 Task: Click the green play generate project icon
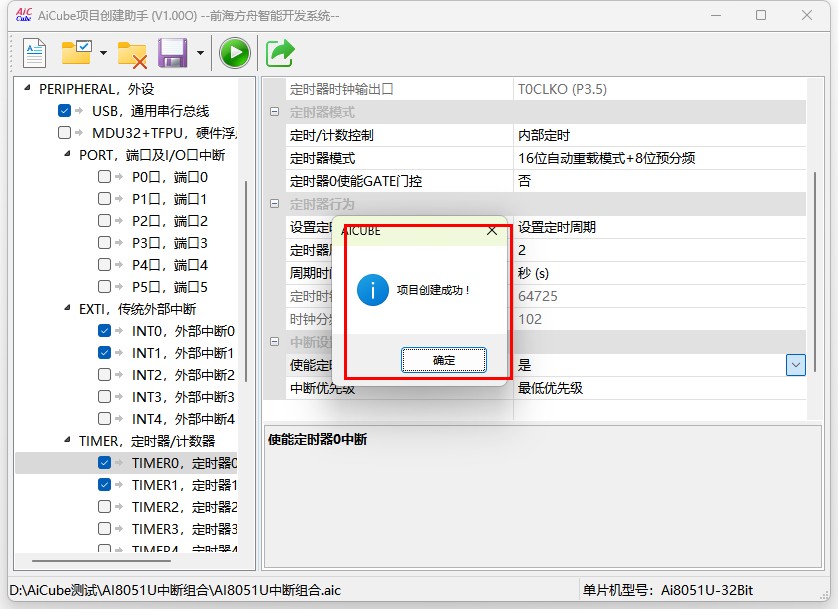coord(235,53)
